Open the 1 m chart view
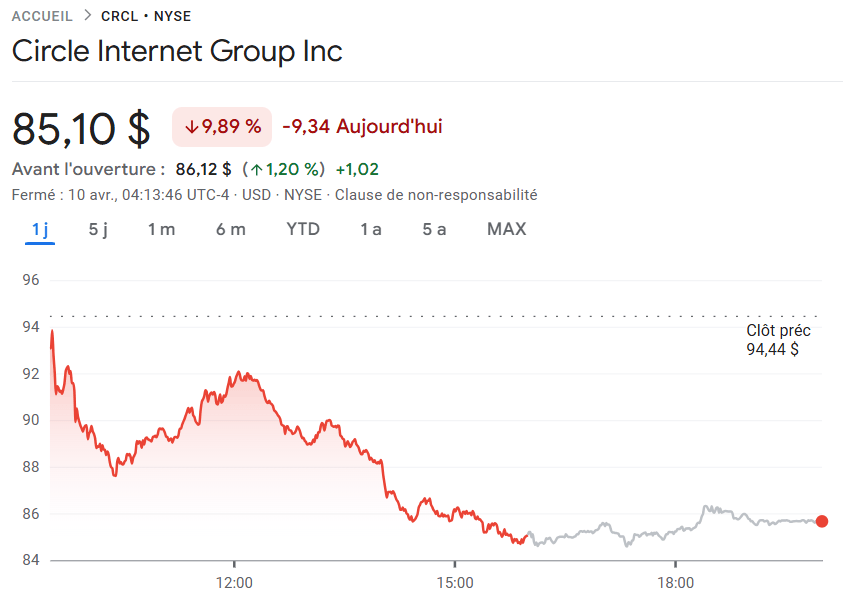 click(x=162, y=229)
